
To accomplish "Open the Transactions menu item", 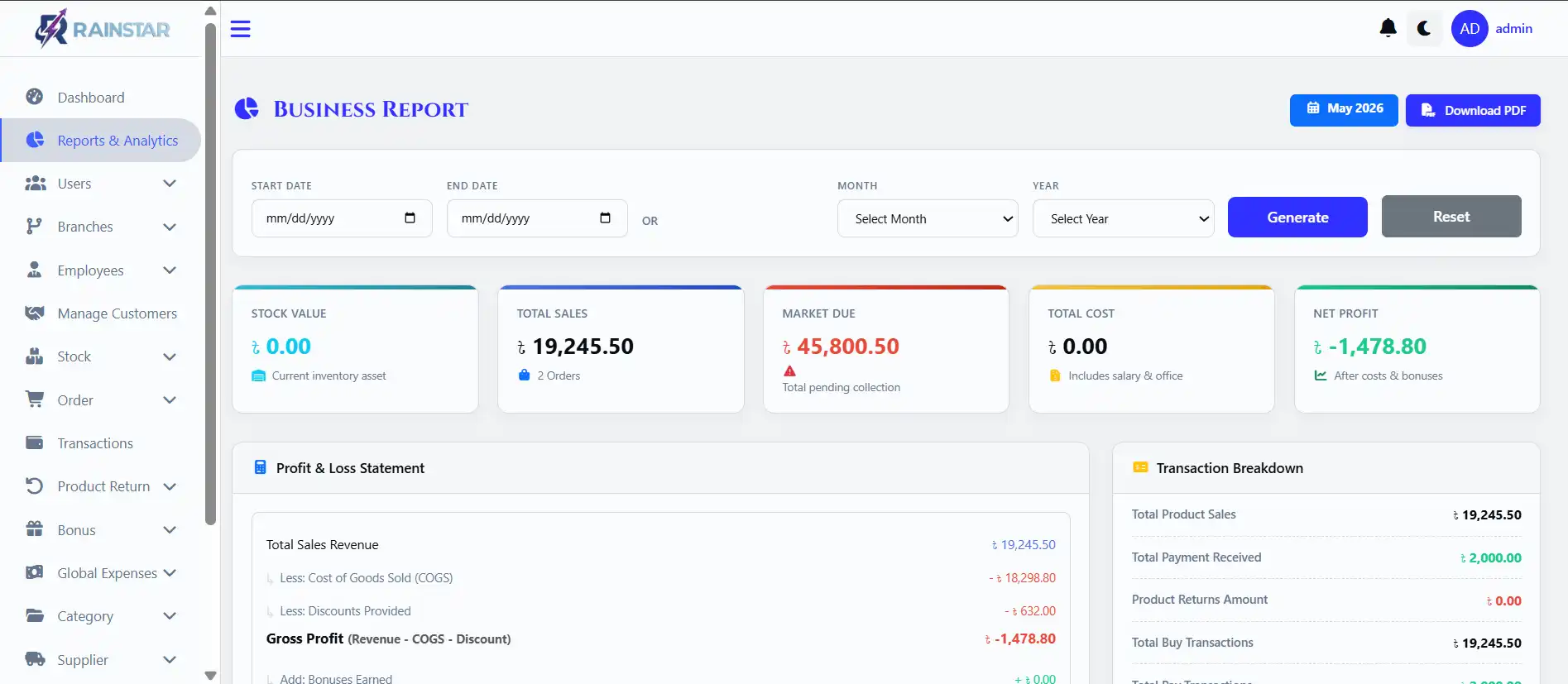I will (x=100, y=443).
